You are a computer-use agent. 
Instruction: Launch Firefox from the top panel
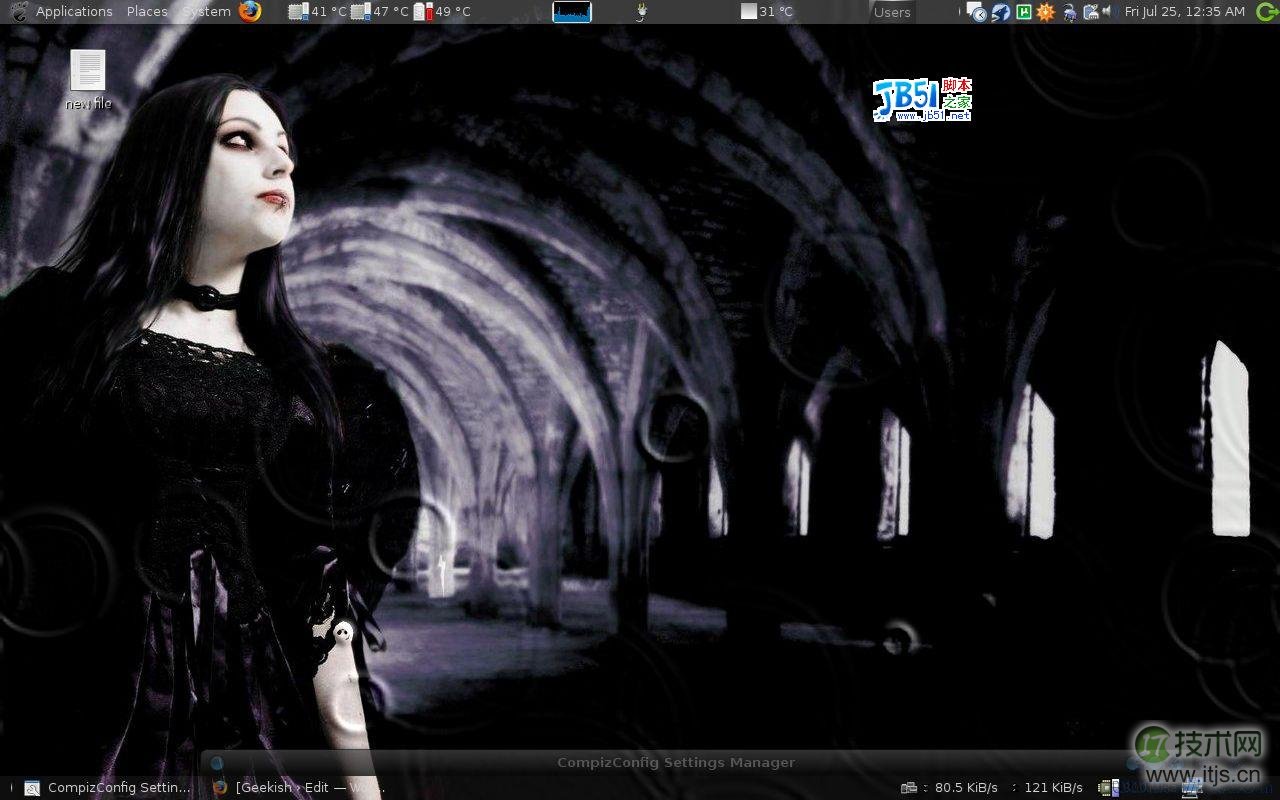(250, 12)
